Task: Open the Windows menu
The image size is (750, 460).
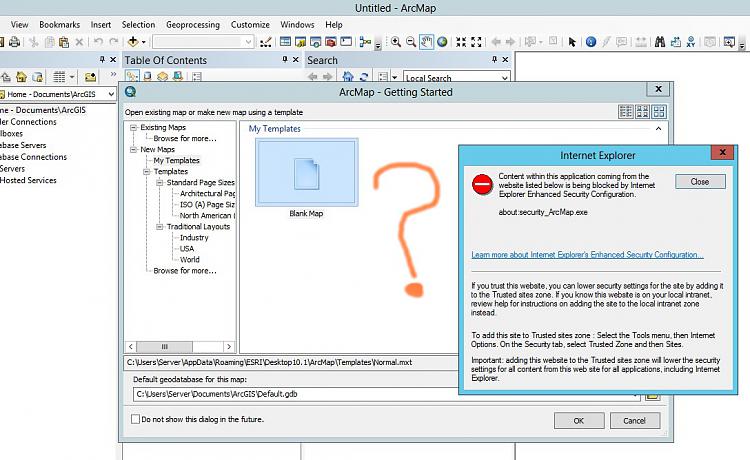Action: (297, 24)
